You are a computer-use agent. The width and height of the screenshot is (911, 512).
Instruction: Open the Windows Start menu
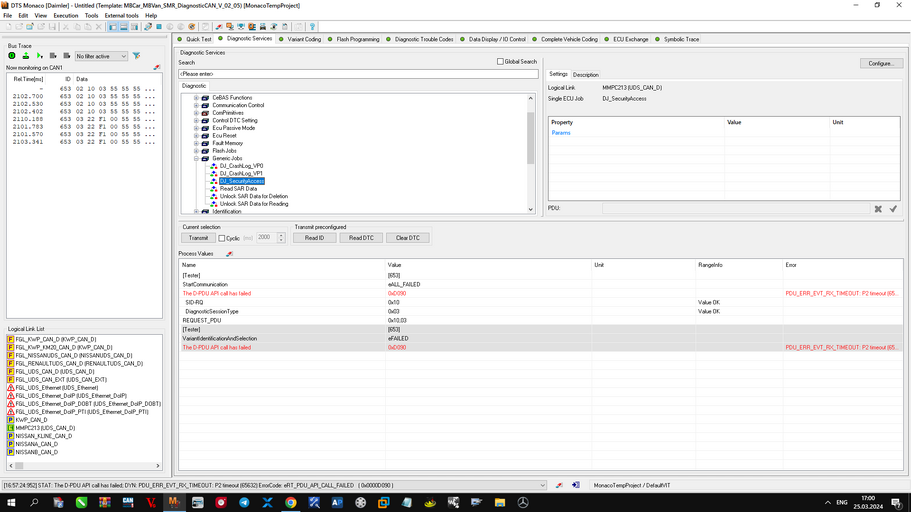[11, 503]
